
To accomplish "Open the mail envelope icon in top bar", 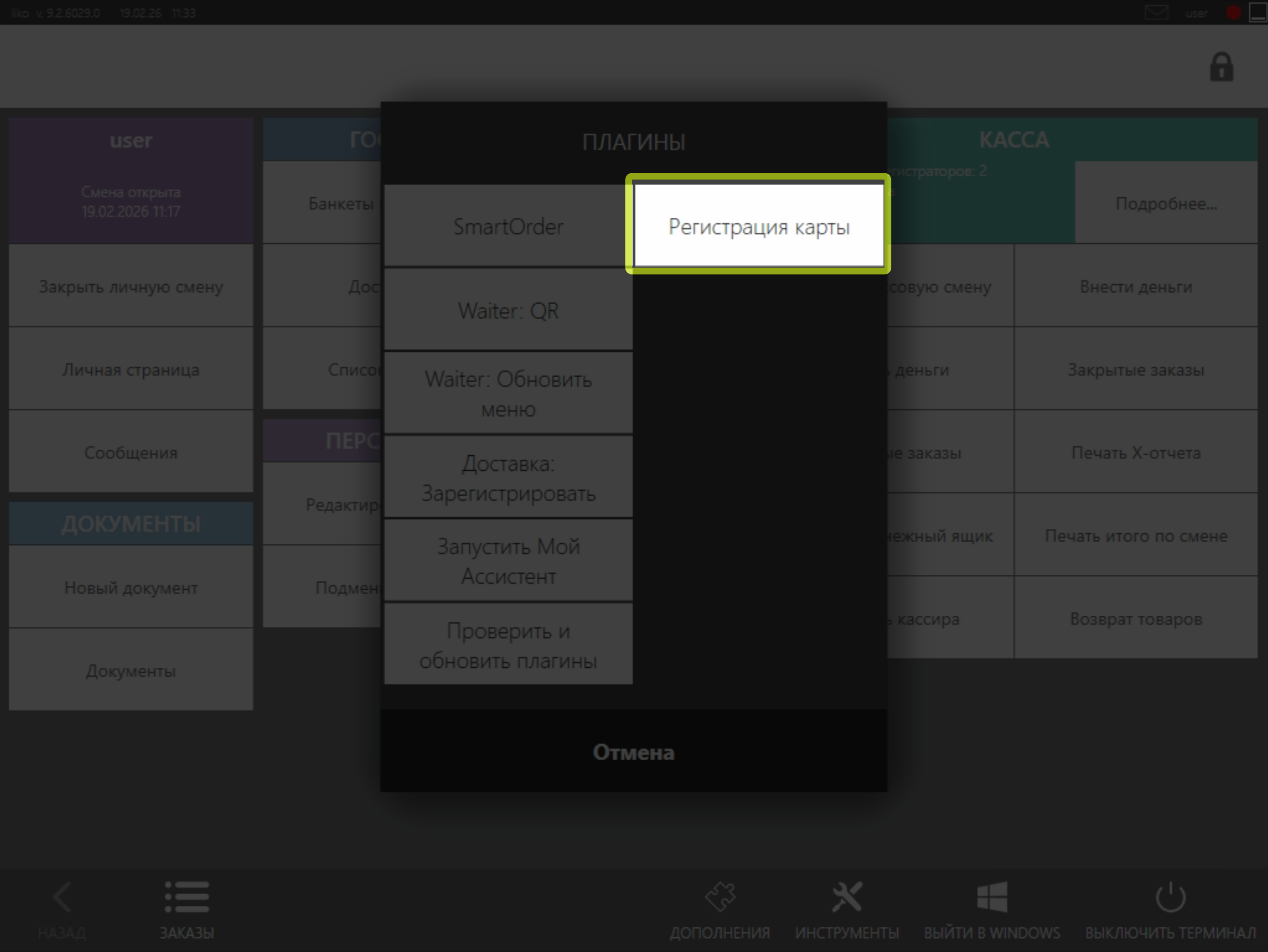I will pyautogui.click(x=1156, y=13).
